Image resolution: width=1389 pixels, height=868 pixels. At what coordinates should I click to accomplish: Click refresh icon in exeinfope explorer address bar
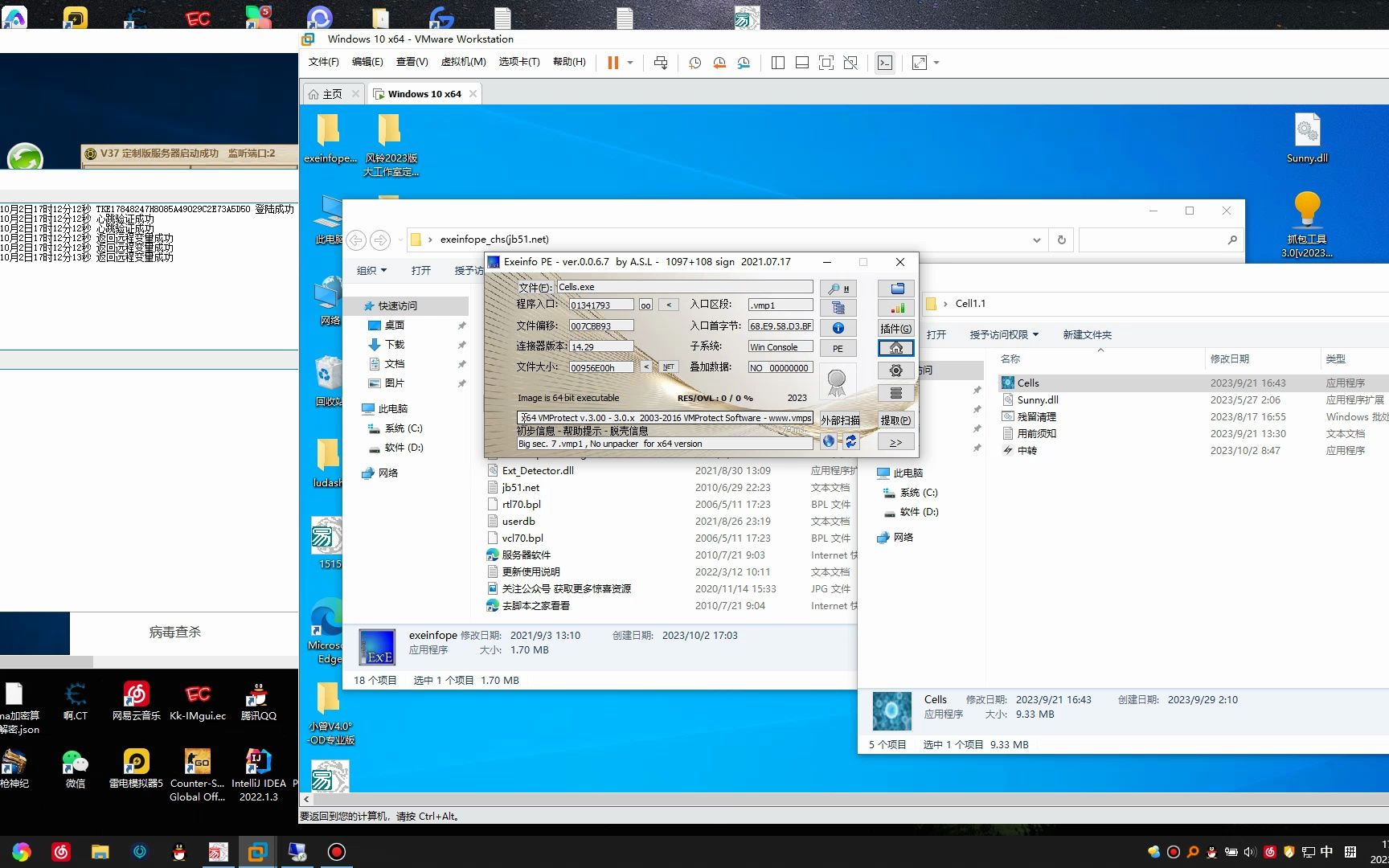click(x=1061, y=240)
